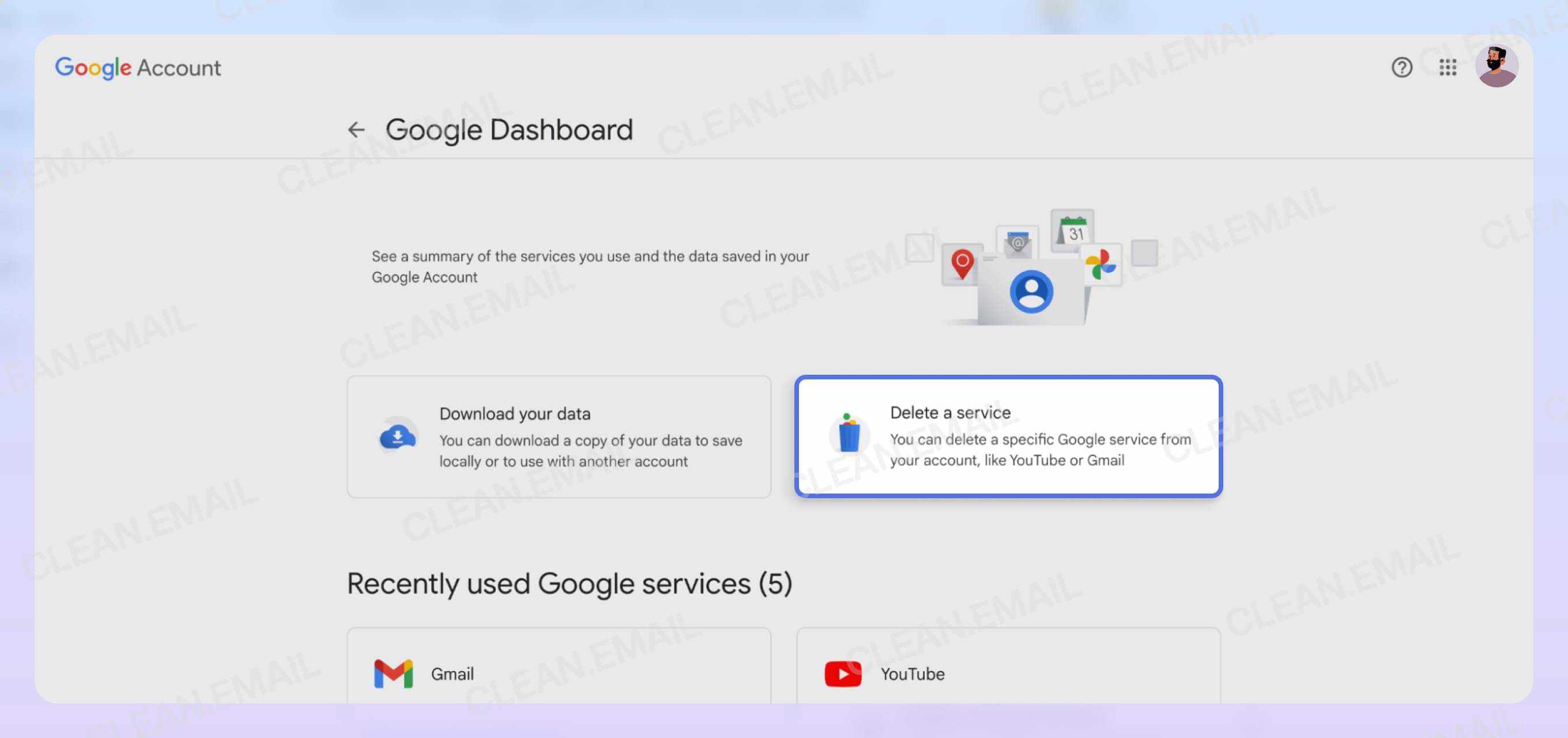
Task: Open the Delete a service card
Action: click(x=1008, y=436)
